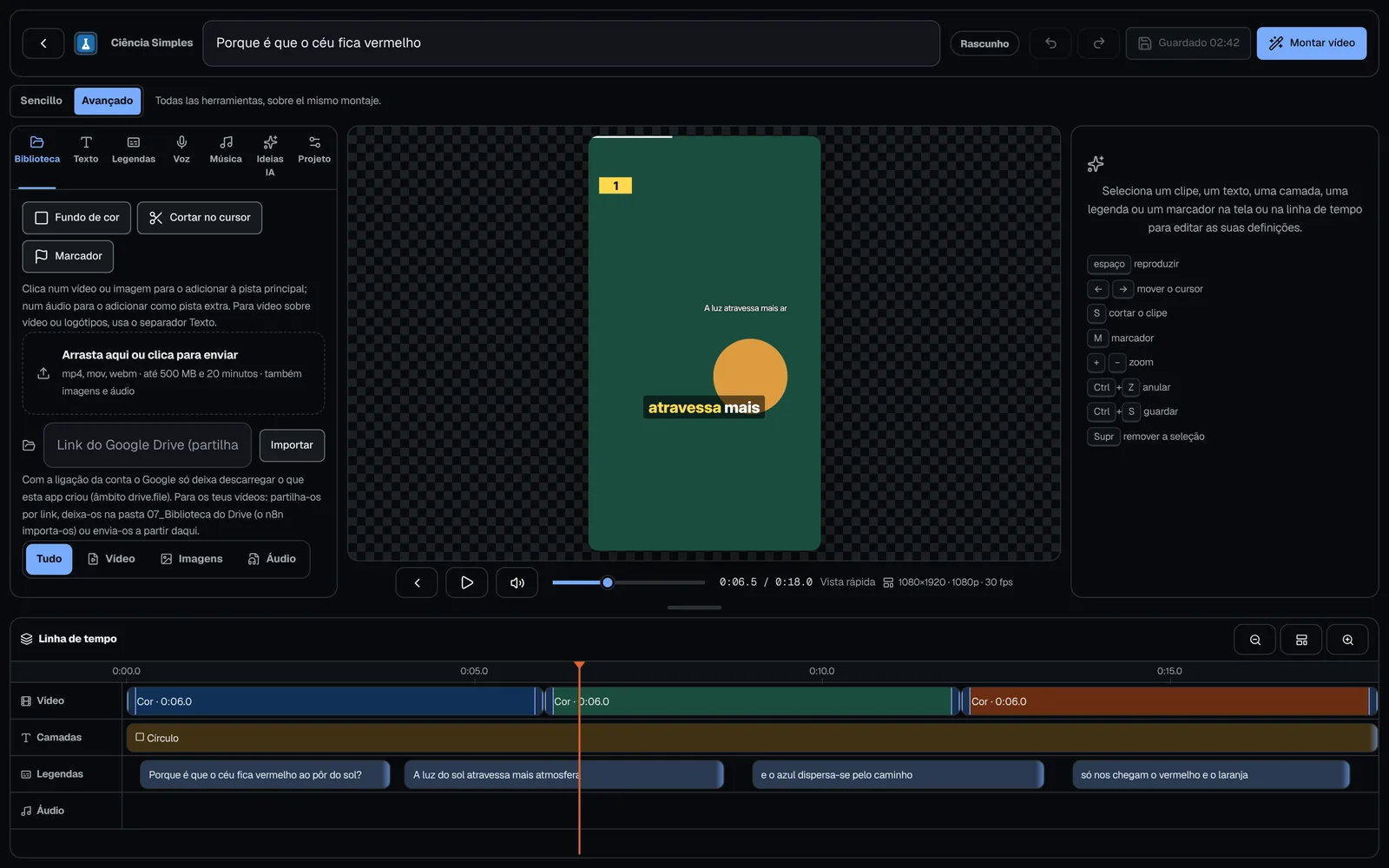Edit the project title field
The width and height of the screenshot is (1389, 868).
(571, 43)
